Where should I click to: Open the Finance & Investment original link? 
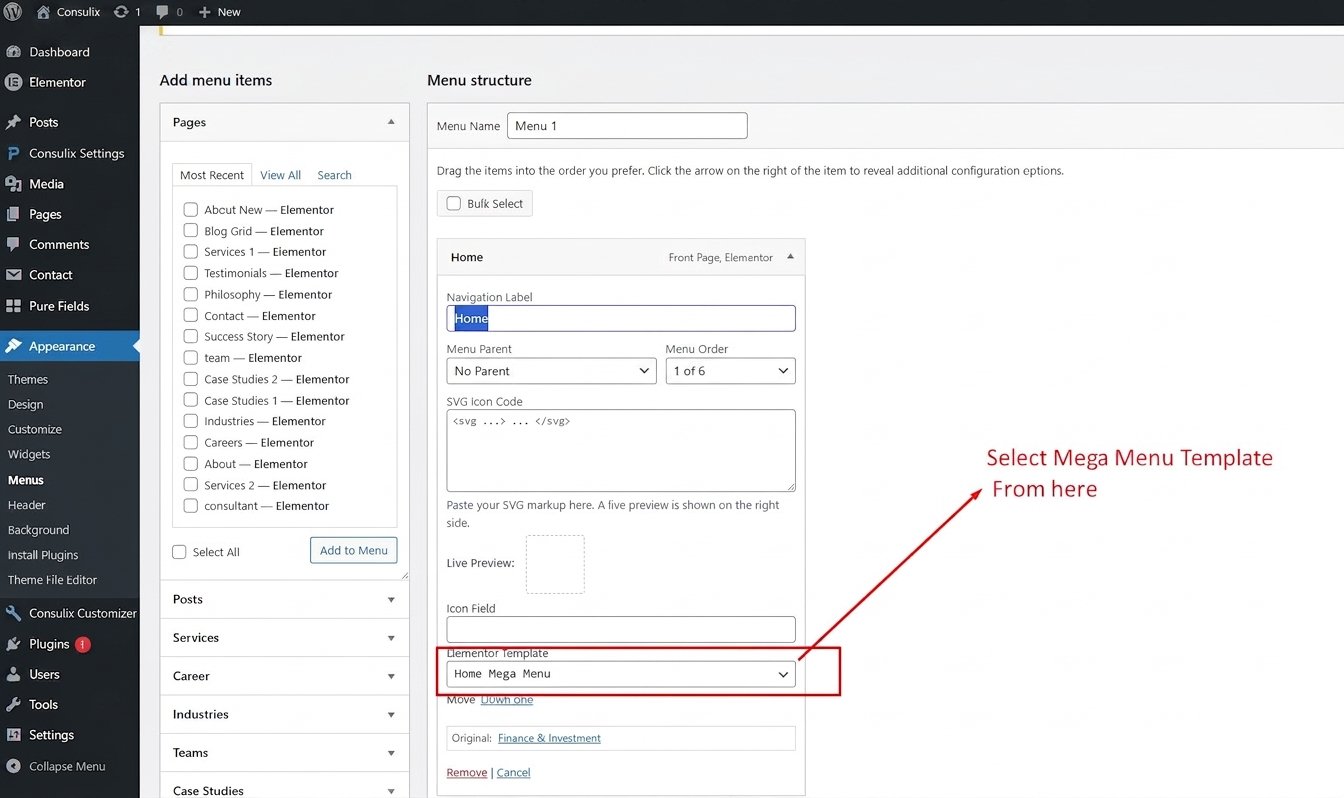point(549,738)
